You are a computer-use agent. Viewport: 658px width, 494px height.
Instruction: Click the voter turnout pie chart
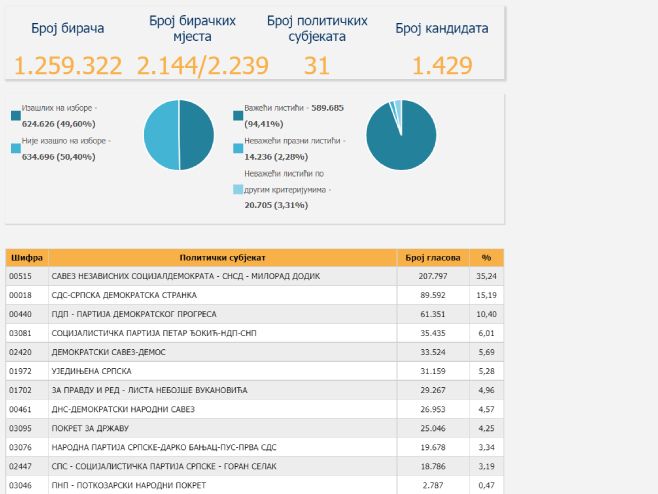178,136
